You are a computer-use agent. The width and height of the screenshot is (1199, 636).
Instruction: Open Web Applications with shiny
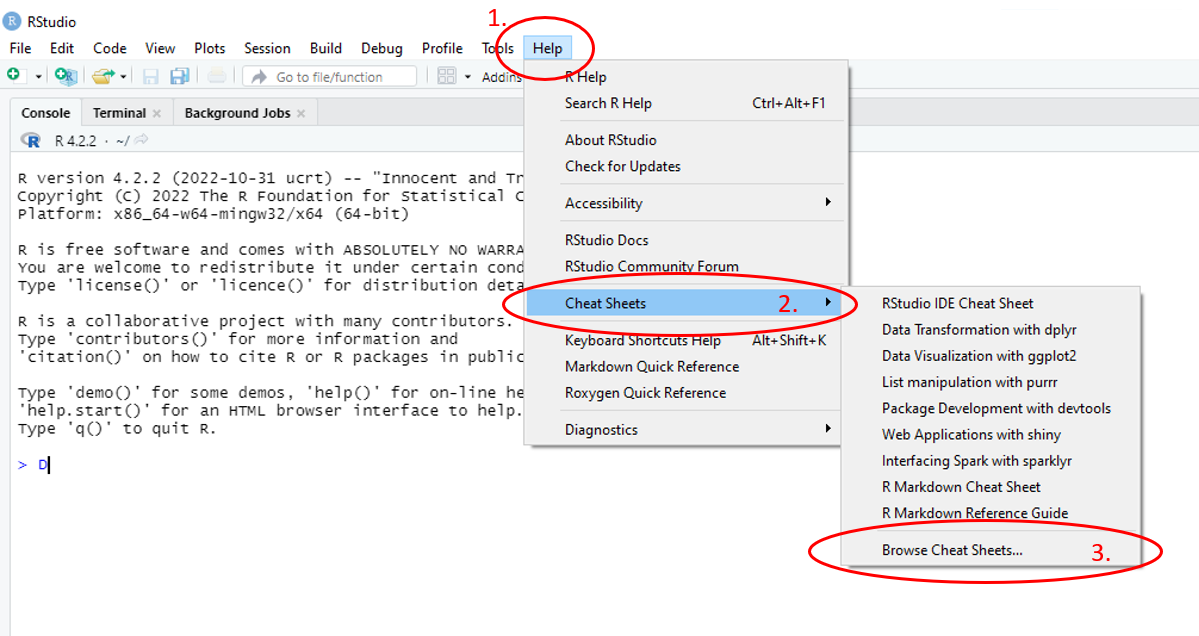991,434
